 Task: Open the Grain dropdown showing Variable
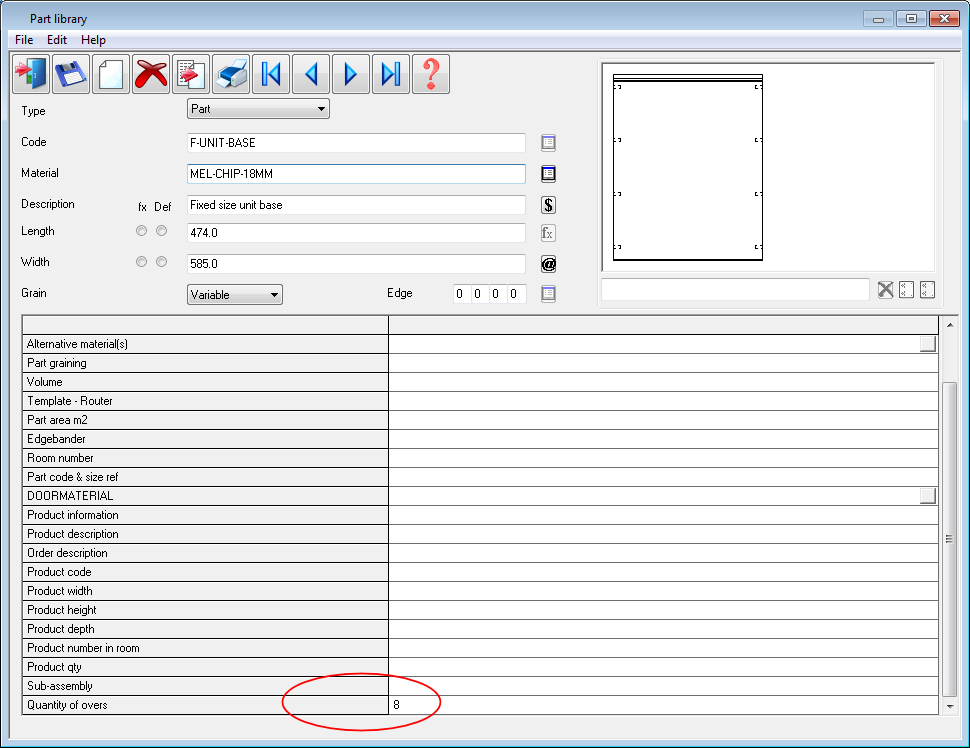click(x=234, y=294)
